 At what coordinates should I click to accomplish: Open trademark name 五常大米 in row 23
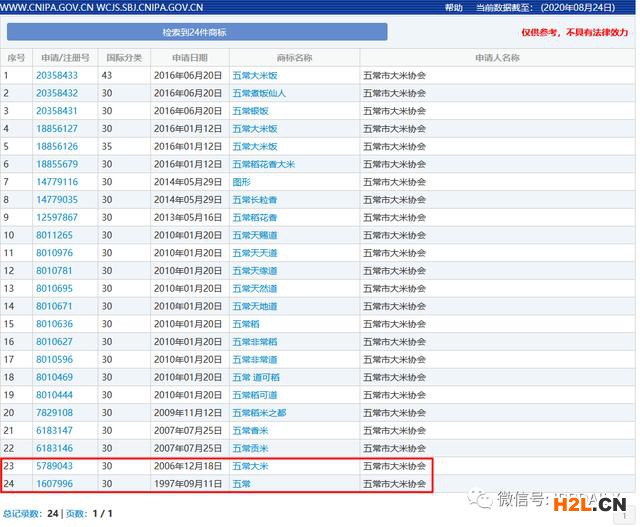pyautogui.click(x=251, y=466)
